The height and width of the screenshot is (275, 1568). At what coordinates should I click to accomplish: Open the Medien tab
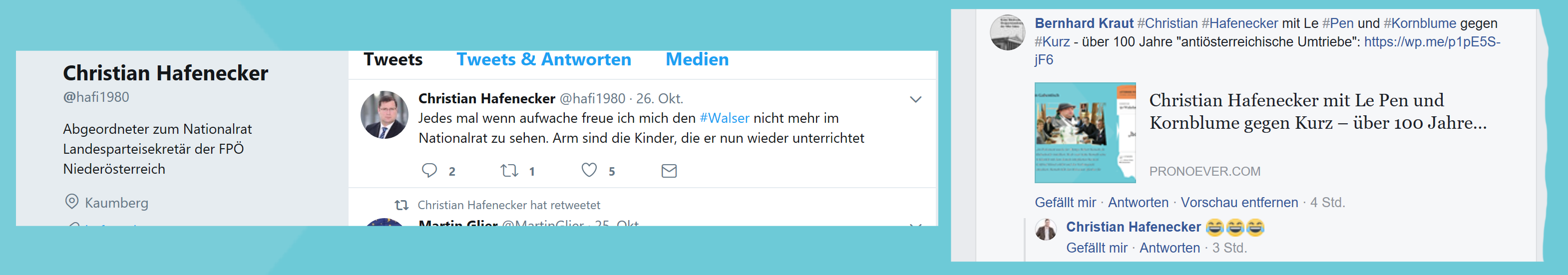point(696,59)
